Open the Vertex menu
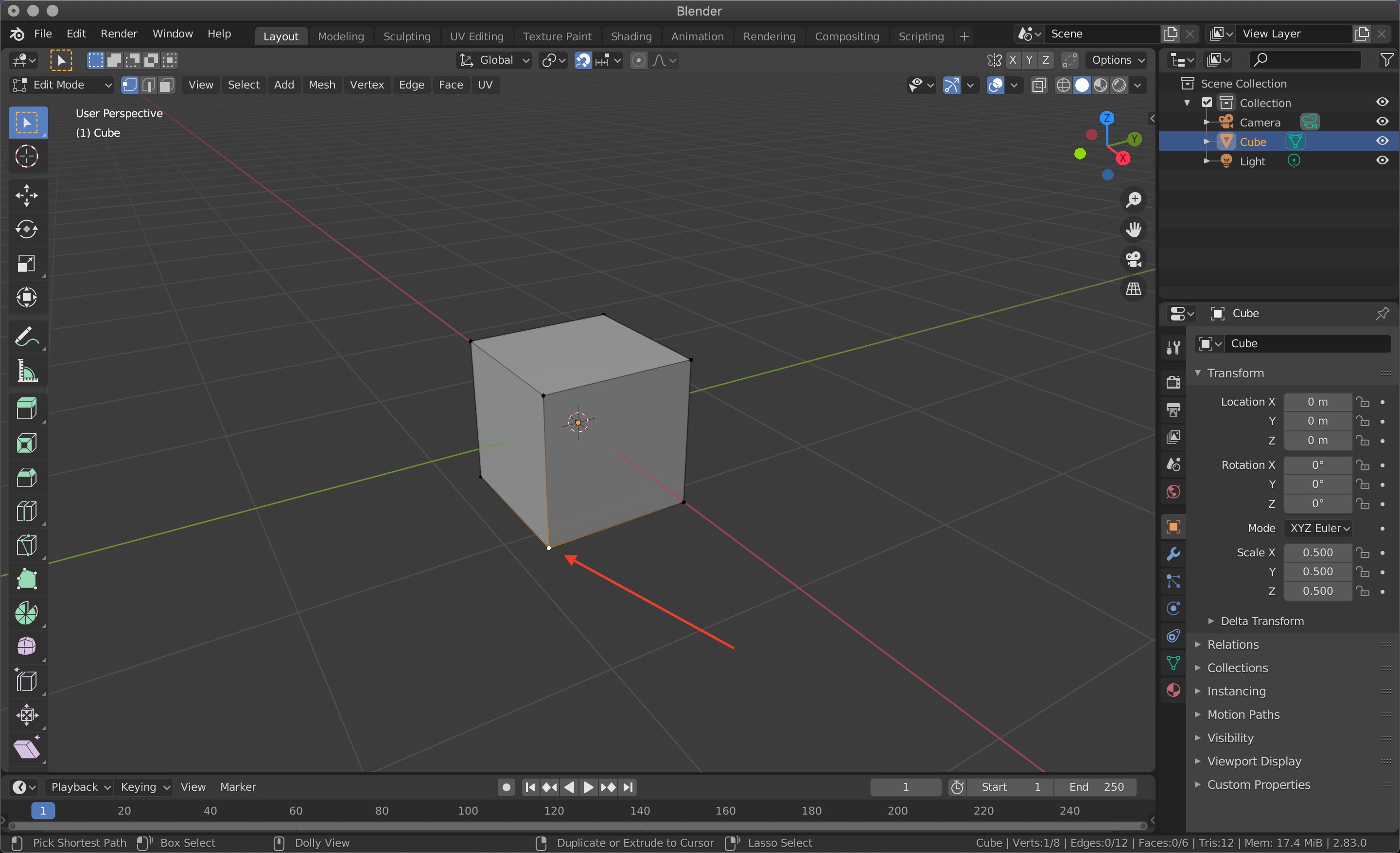 pos(367,85)
